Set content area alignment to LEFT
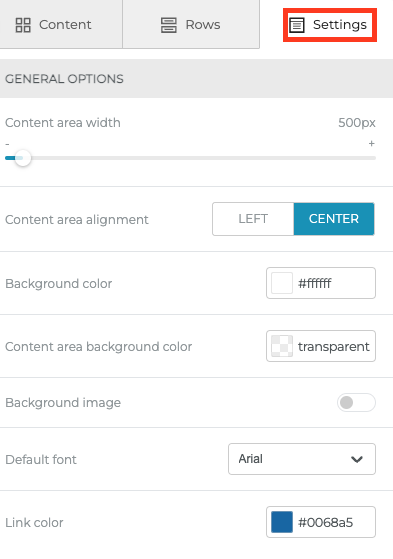The height and width of the screenshot is (559, 393). point(253,219)
